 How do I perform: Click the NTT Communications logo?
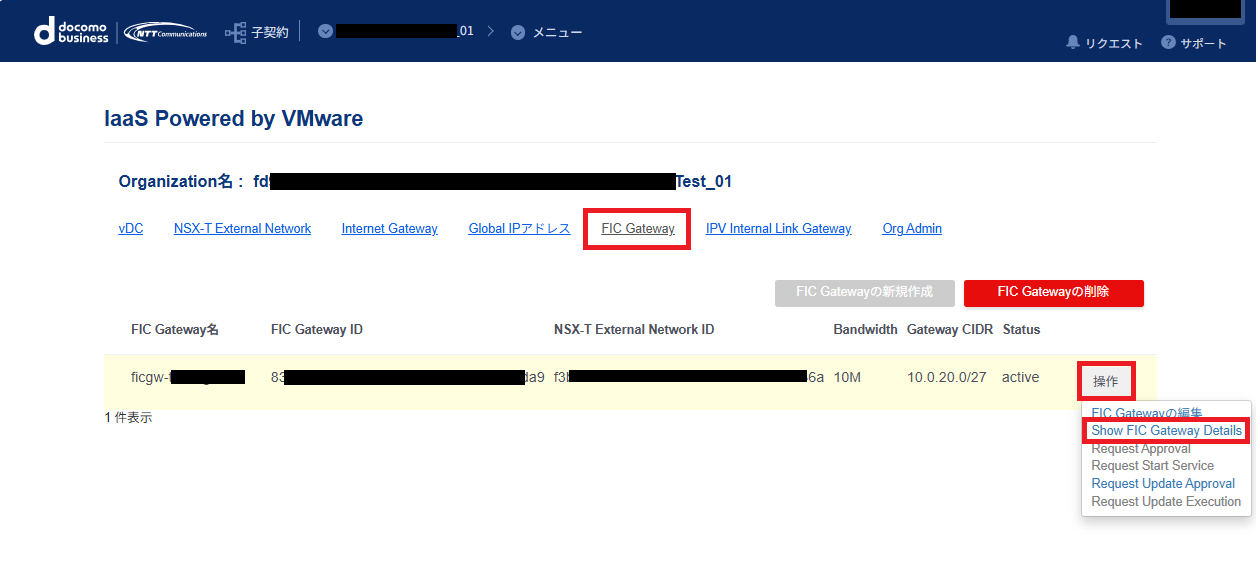165,33
